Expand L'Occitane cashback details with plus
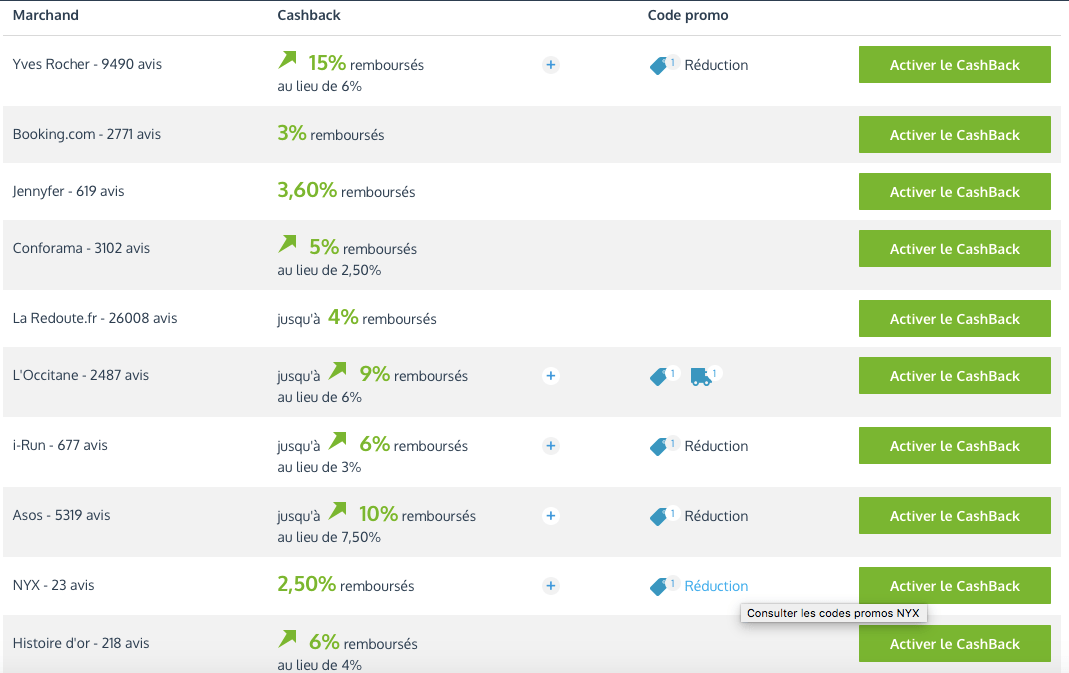The width and height of the screenshot is (1069, 673). 550,376
